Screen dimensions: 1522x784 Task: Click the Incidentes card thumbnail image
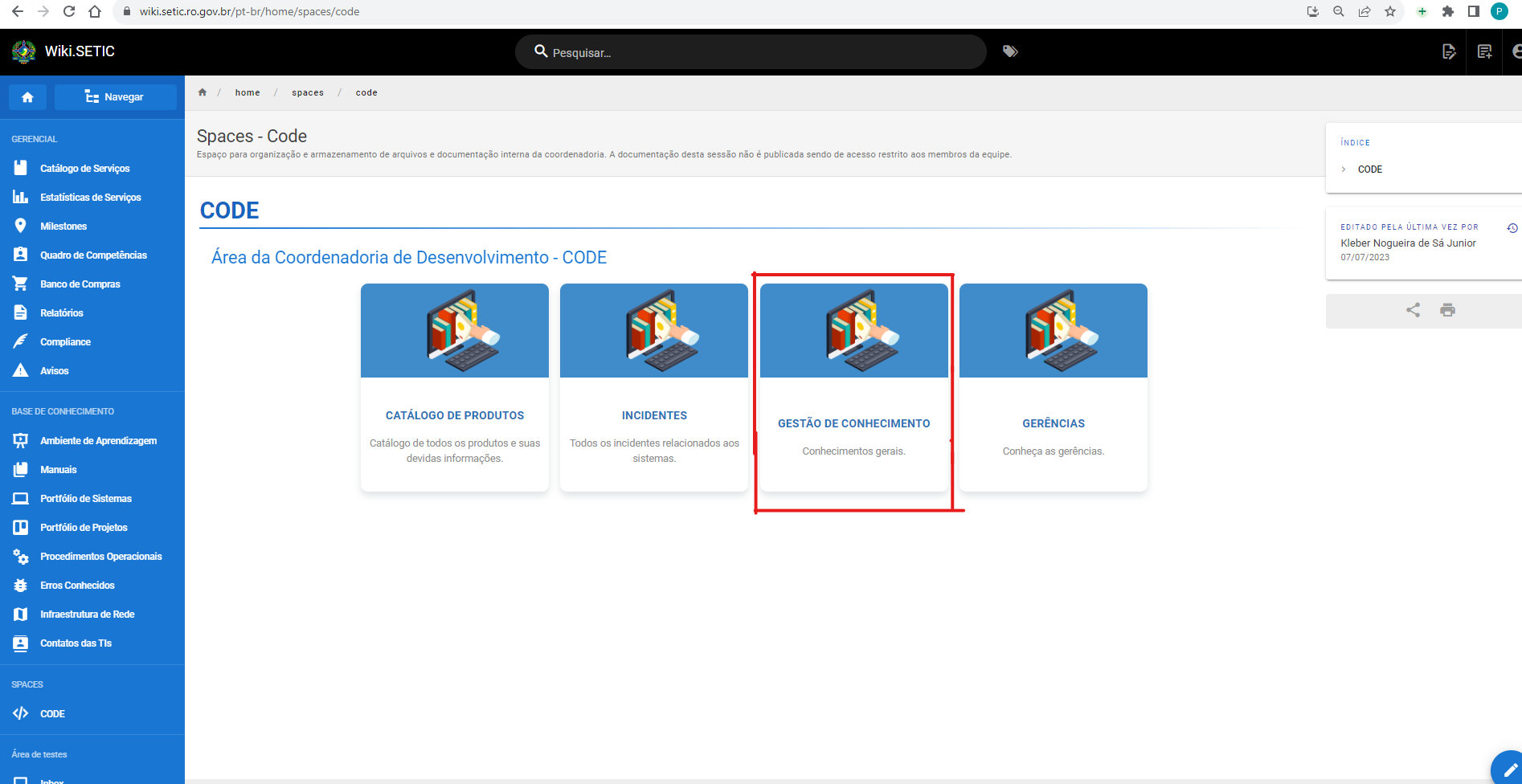654,330
